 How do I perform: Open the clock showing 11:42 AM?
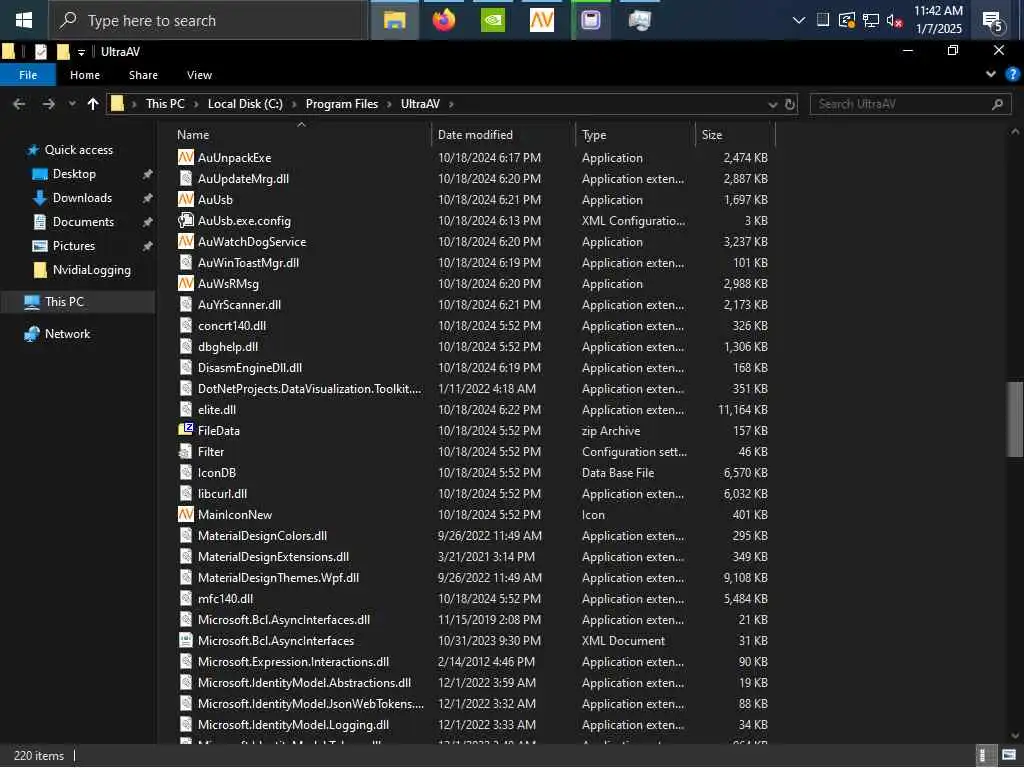point(938,20)
